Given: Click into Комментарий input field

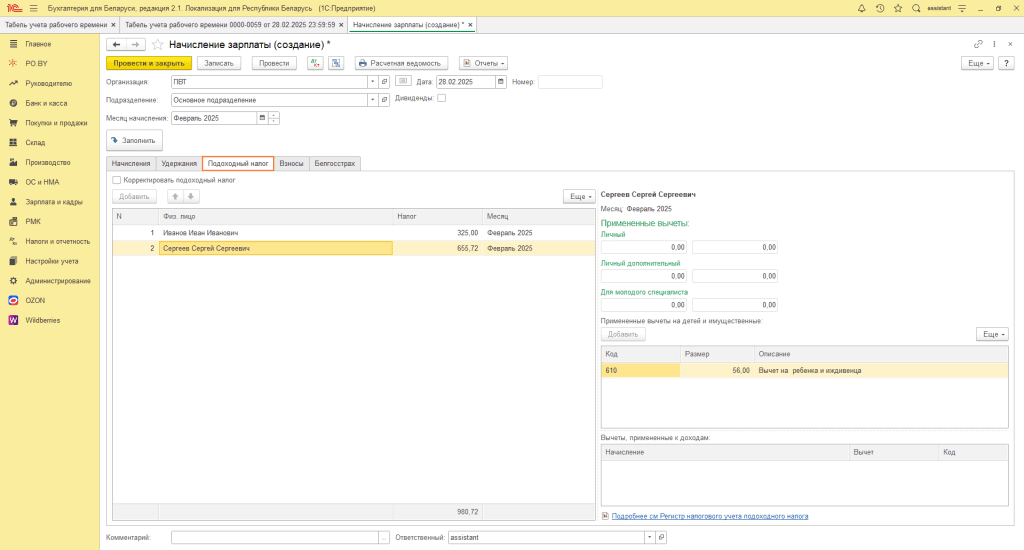Looking at the screenshot, I should 275,537.
